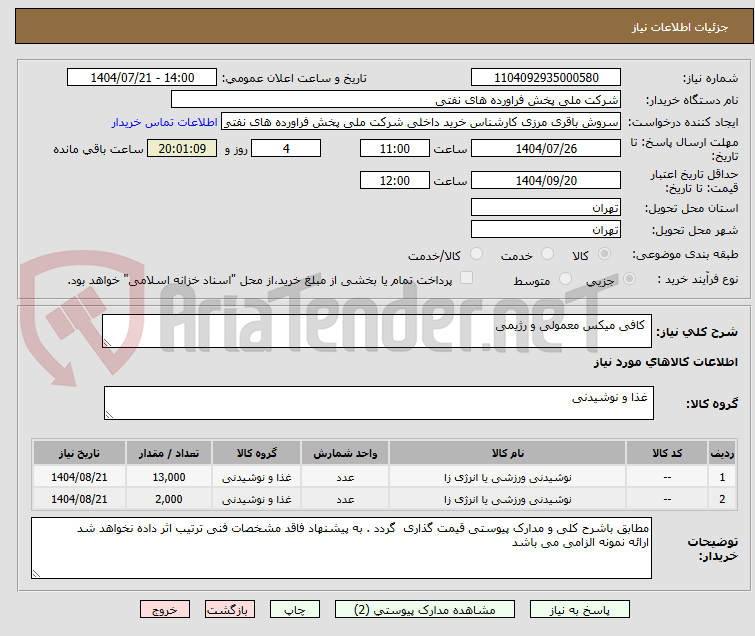Screen dimensions: 755x636
Task: Click the need date in row 1
Action: coord(79,477)
